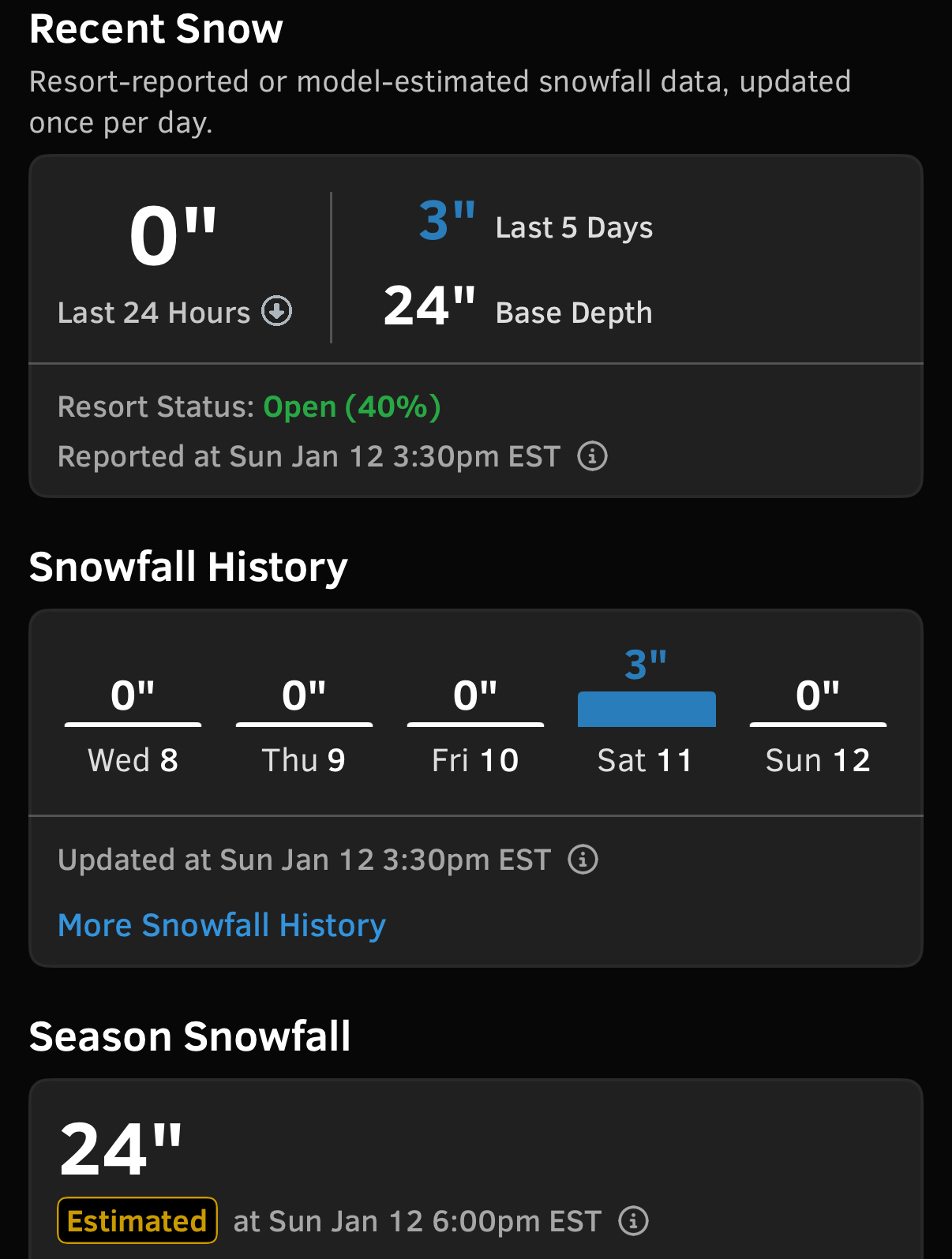
Task: Tap the 24" season snowfall total
Action: pos(122,1149)
